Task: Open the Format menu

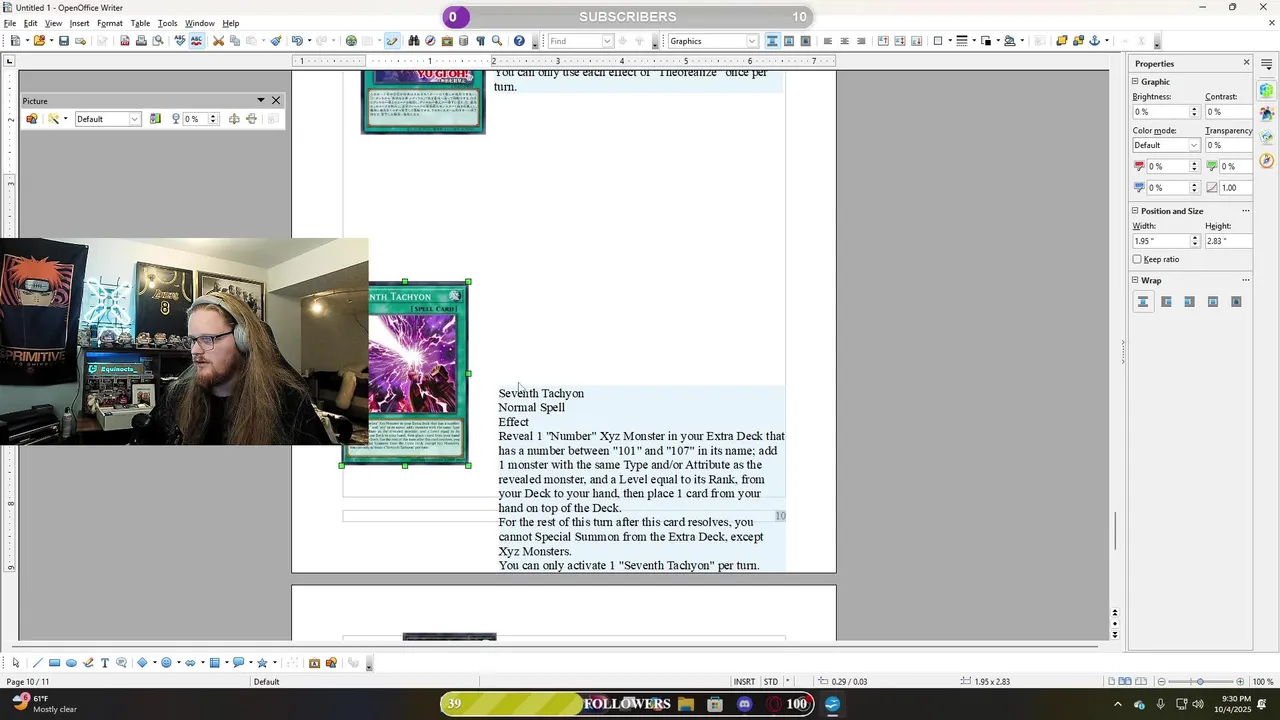Action: (110, 23)
